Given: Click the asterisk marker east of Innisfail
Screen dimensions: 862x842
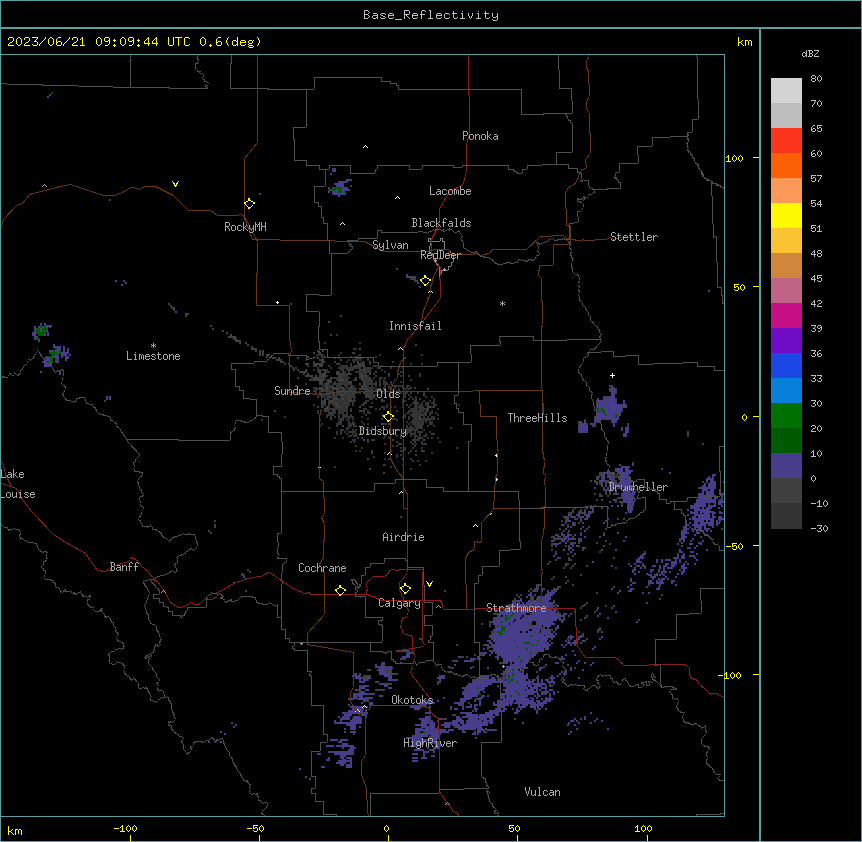Looking at the screenshot, I should 502,303.
